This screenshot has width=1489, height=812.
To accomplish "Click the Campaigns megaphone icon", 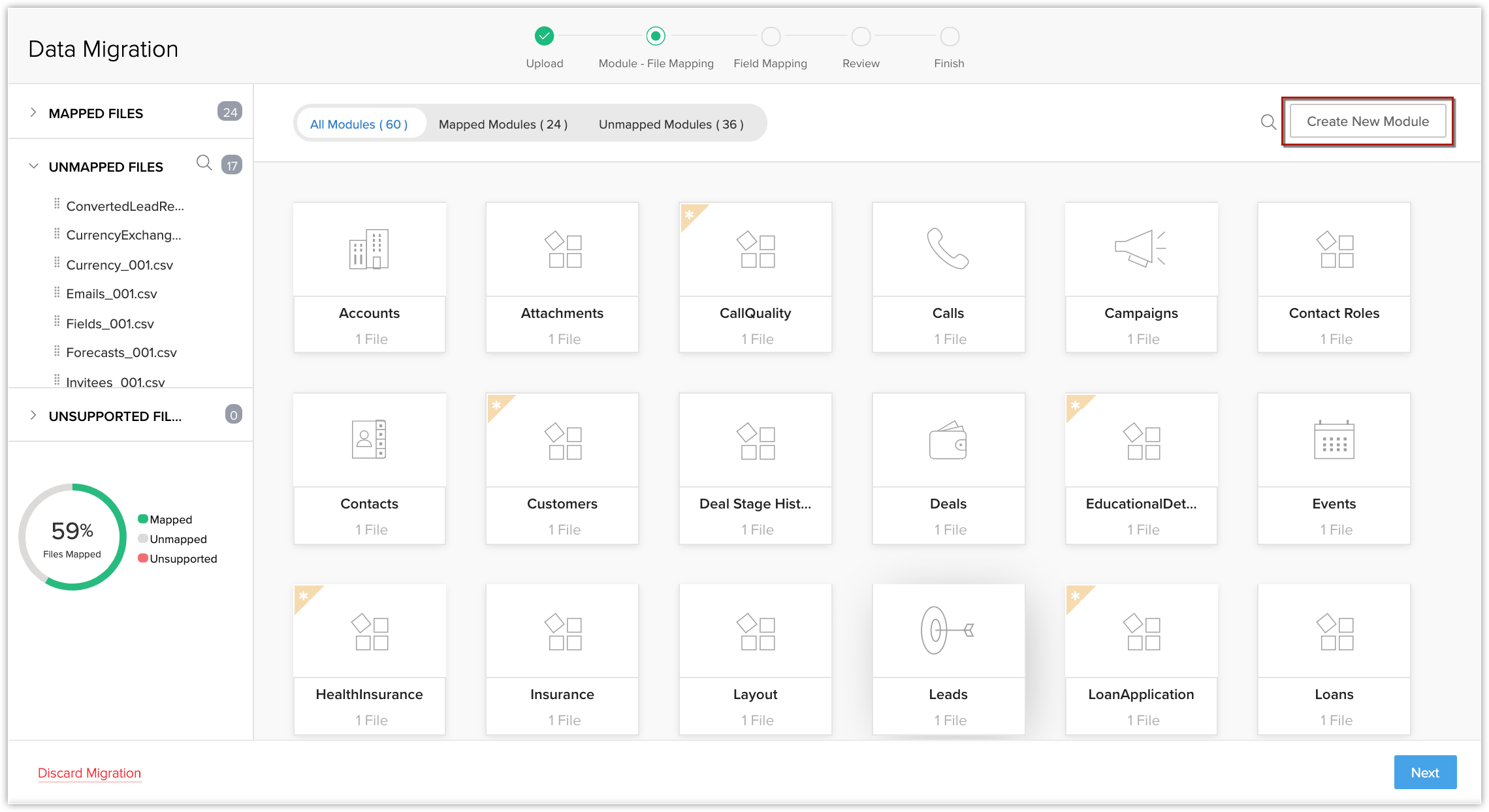I will pyautogui.click(x=1140, y=249).
